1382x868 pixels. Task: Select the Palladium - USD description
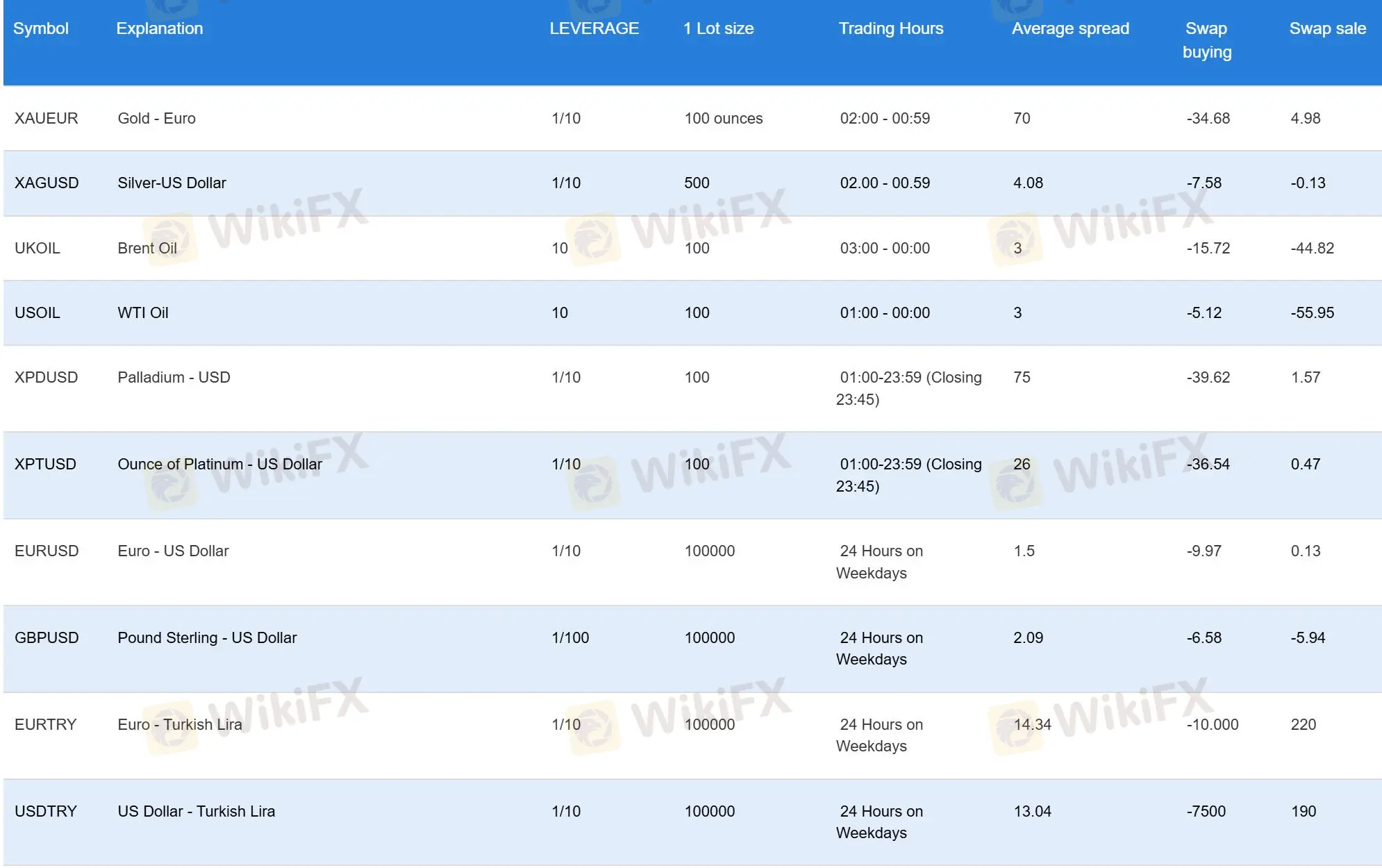click(x=174, y=377)
